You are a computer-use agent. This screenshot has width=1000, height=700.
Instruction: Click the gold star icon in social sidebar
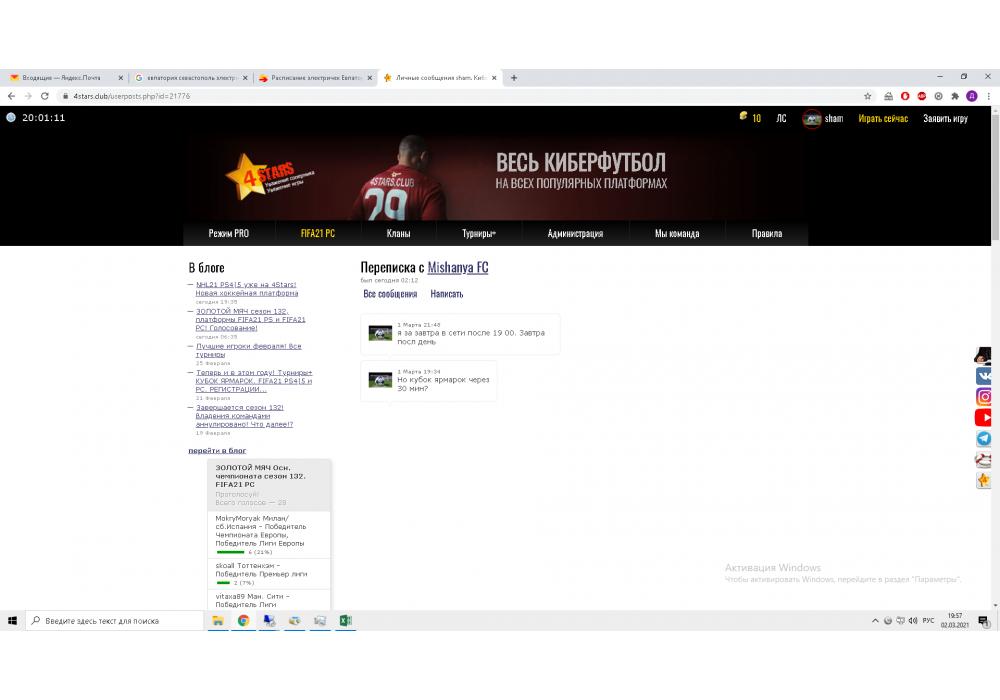tap(983, 480)
